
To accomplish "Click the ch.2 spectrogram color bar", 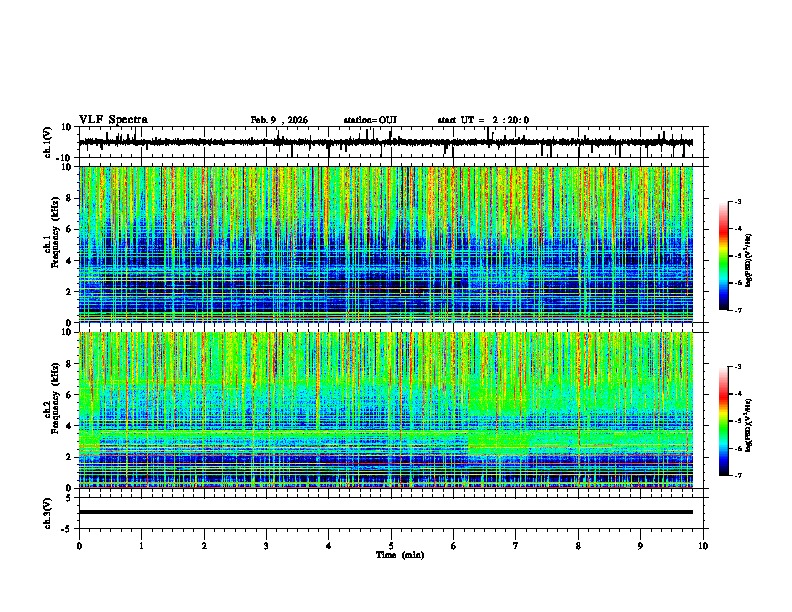I will [x=723, y=421].
